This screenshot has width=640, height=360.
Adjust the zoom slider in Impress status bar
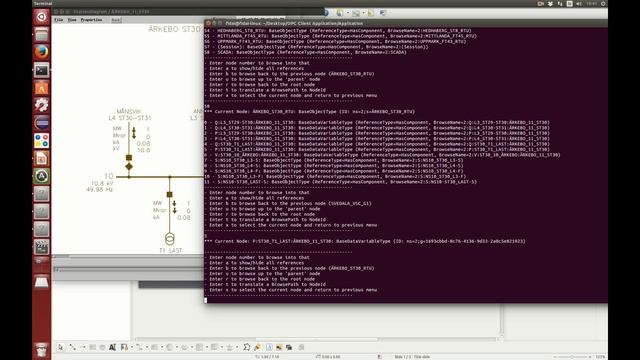[572, 357]
